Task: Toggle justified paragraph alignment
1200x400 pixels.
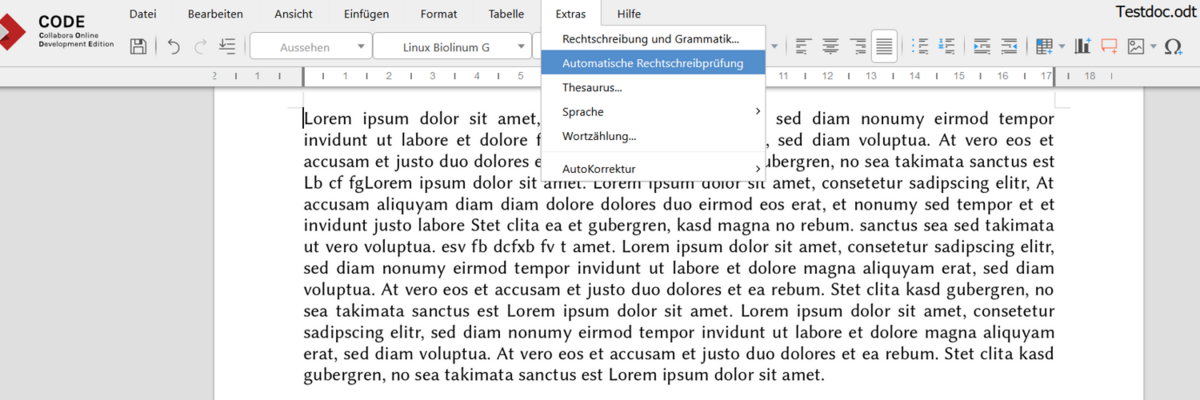Action: click(884, 46)
